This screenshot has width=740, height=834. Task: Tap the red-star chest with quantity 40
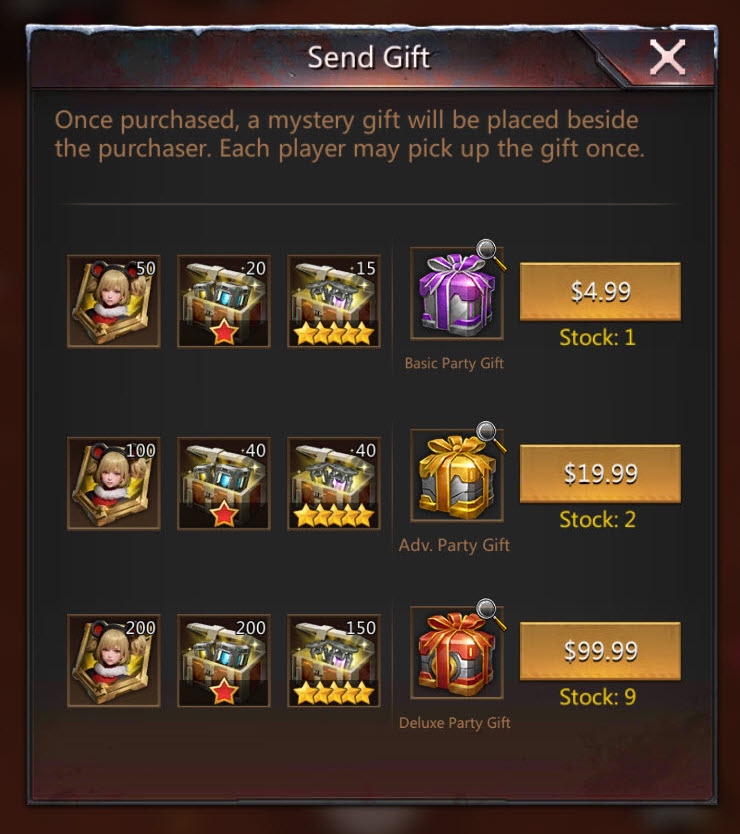(223, 483)
